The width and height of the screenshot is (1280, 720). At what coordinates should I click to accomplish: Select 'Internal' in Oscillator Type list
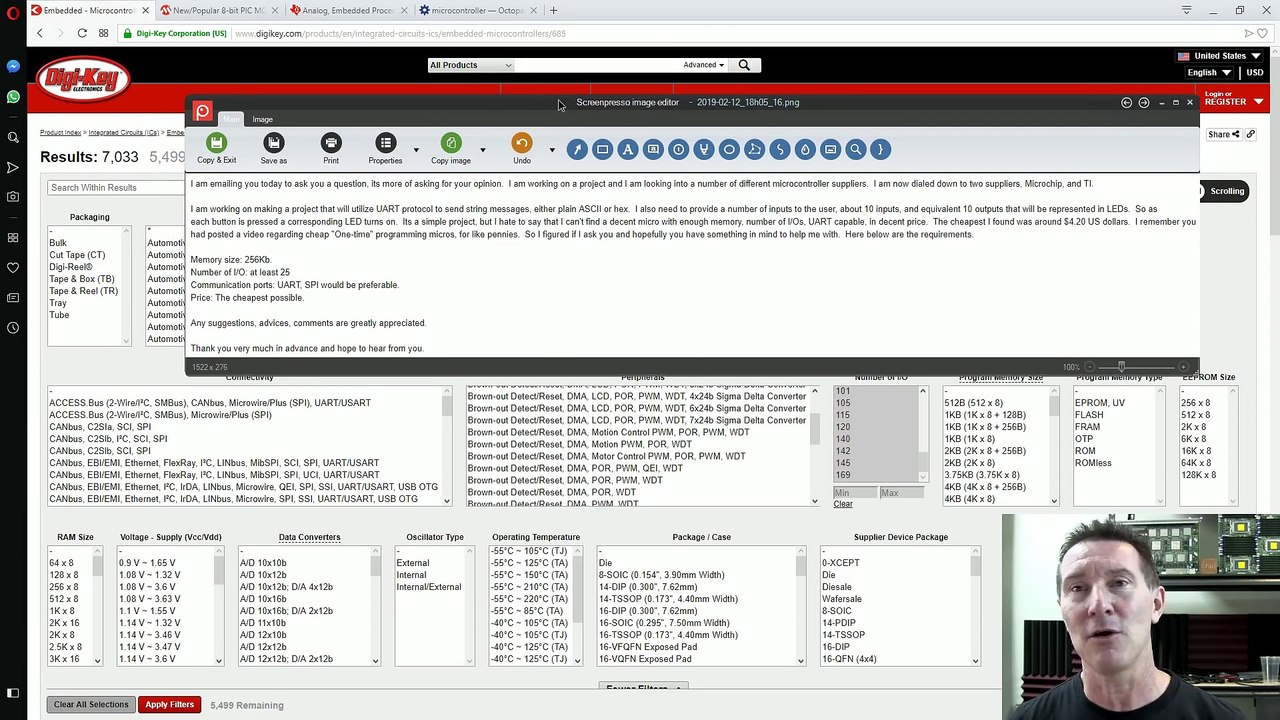point(411,575)
